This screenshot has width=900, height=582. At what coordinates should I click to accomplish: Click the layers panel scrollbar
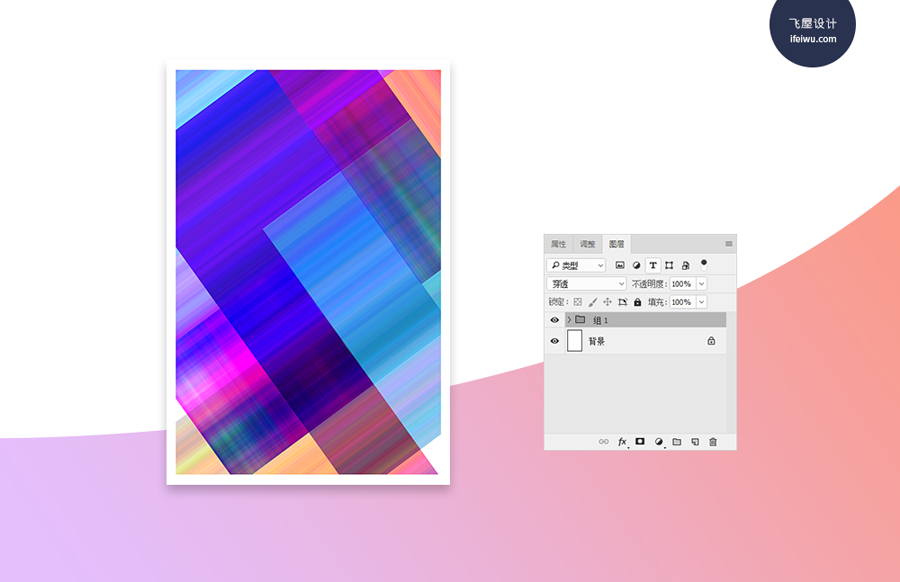tap(731, 372)
